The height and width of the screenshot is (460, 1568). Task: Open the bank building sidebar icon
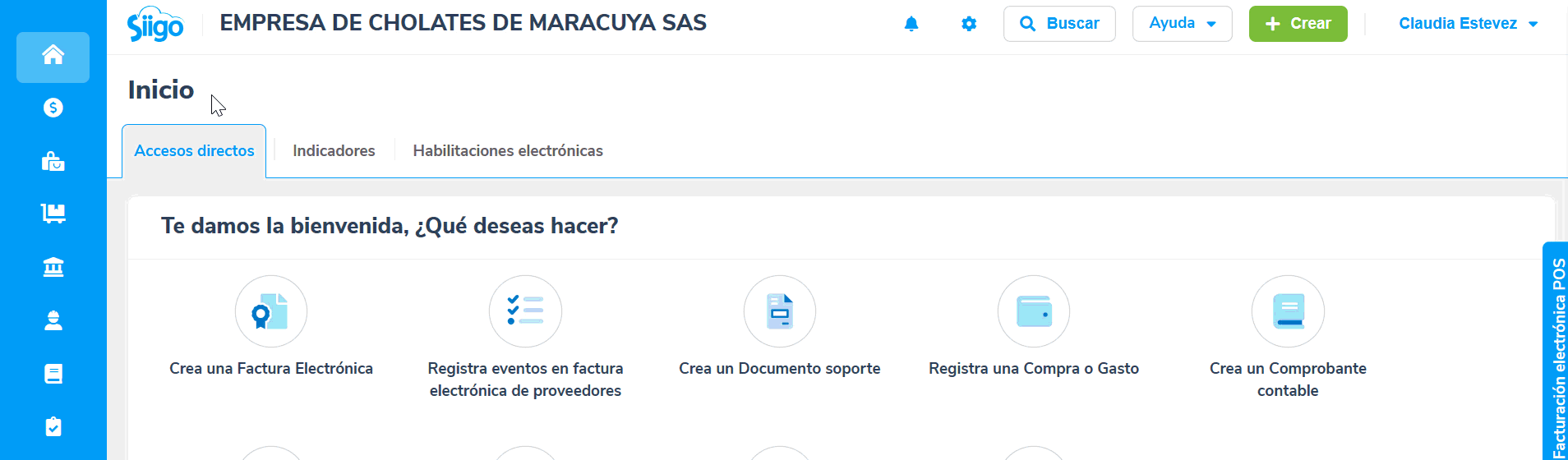(x=53, y=267)
